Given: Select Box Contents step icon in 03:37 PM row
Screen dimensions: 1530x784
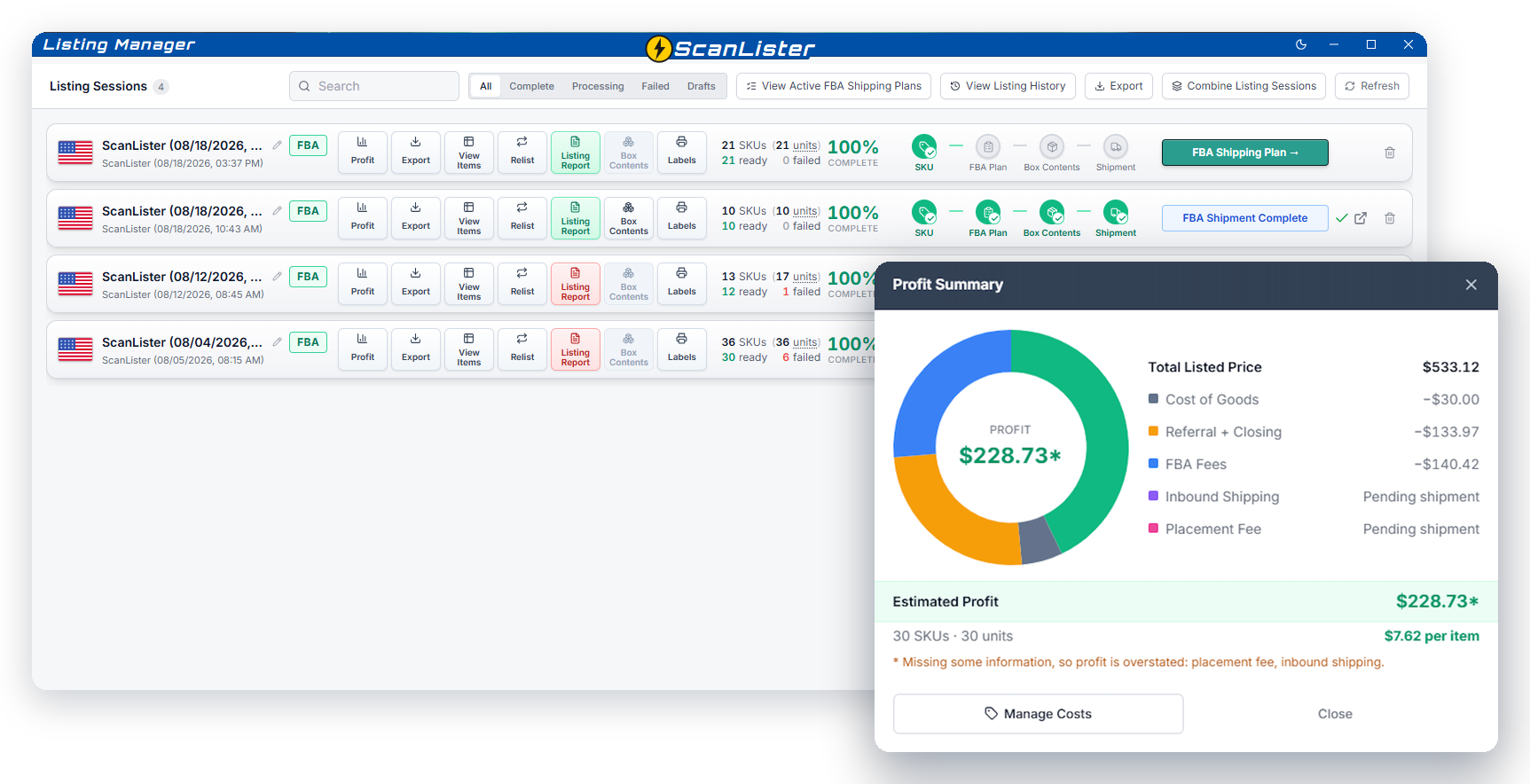Looking at the screenshot, I should click(x=1052, y=146).
